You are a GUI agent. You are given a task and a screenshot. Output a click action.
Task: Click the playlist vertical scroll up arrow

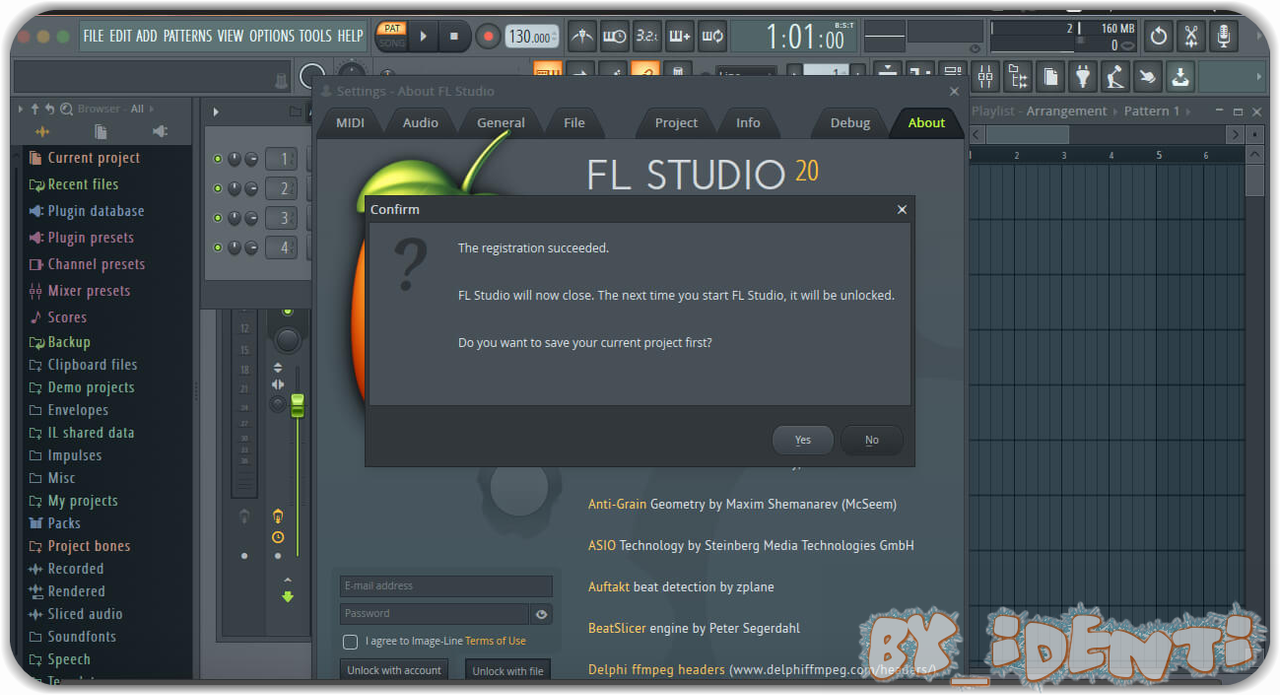1254,155
